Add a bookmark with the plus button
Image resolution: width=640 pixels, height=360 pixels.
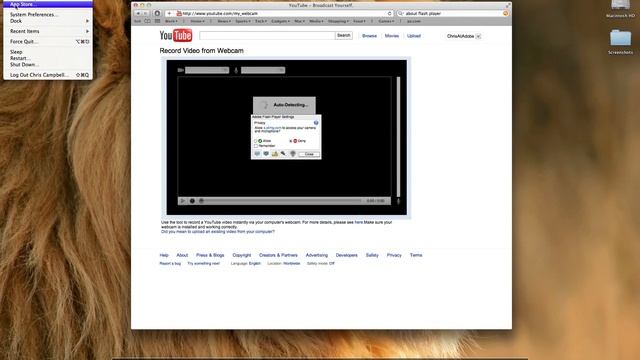click(x=169, y=13)
